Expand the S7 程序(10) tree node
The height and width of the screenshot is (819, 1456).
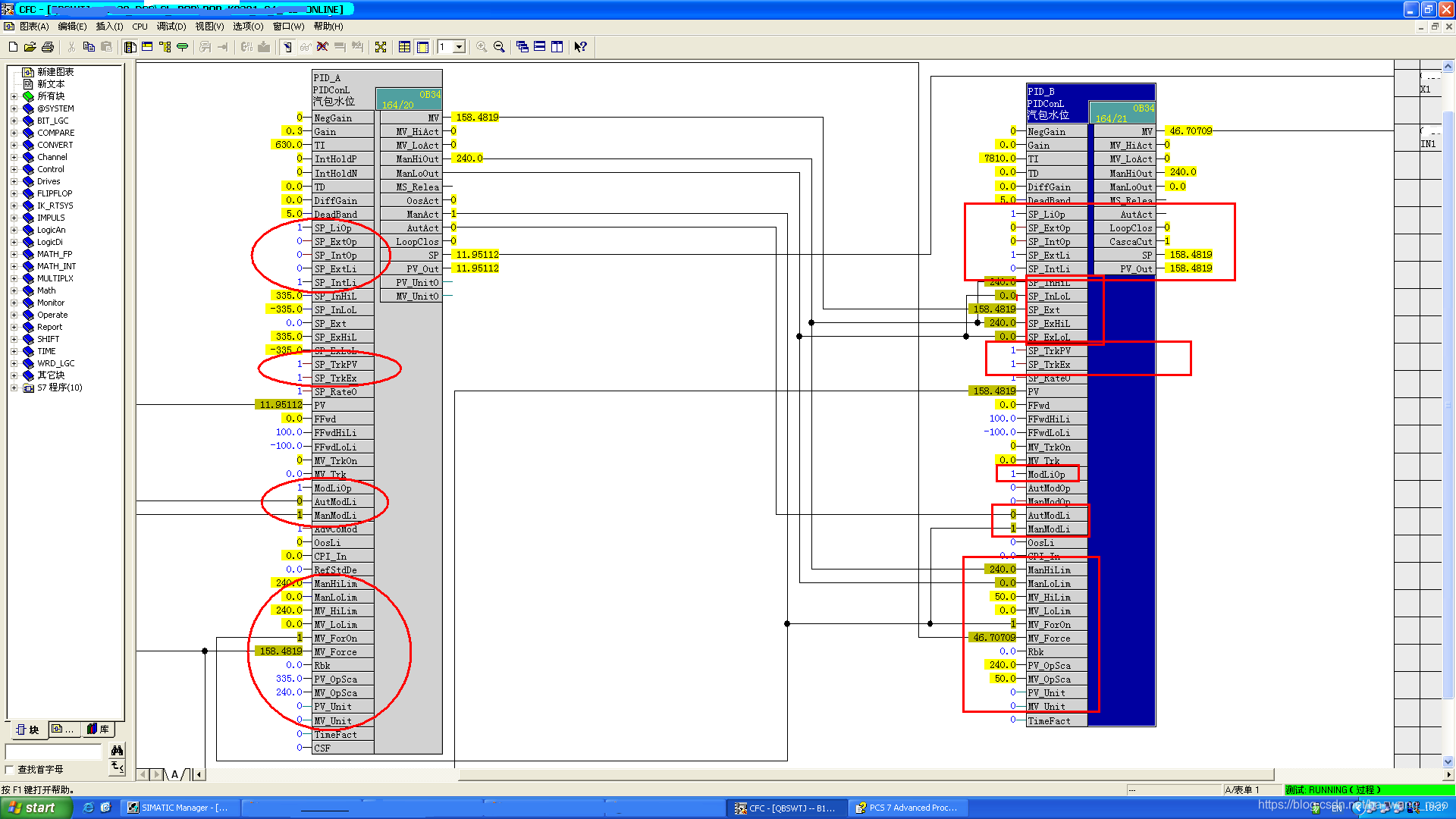pos(14,388)
